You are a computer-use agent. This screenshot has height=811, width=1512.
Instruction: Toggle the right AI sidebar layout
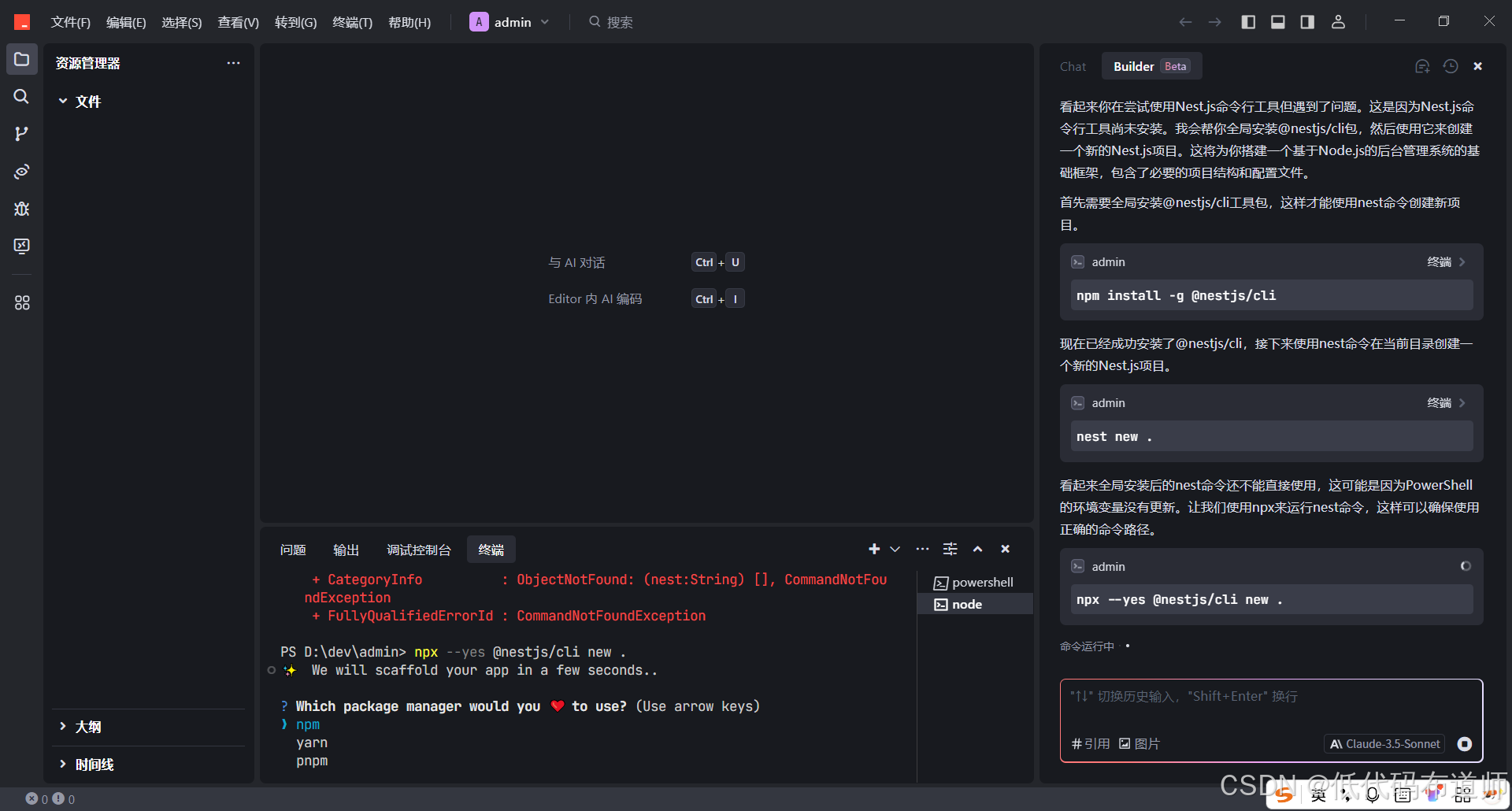tap(1307, 22)
